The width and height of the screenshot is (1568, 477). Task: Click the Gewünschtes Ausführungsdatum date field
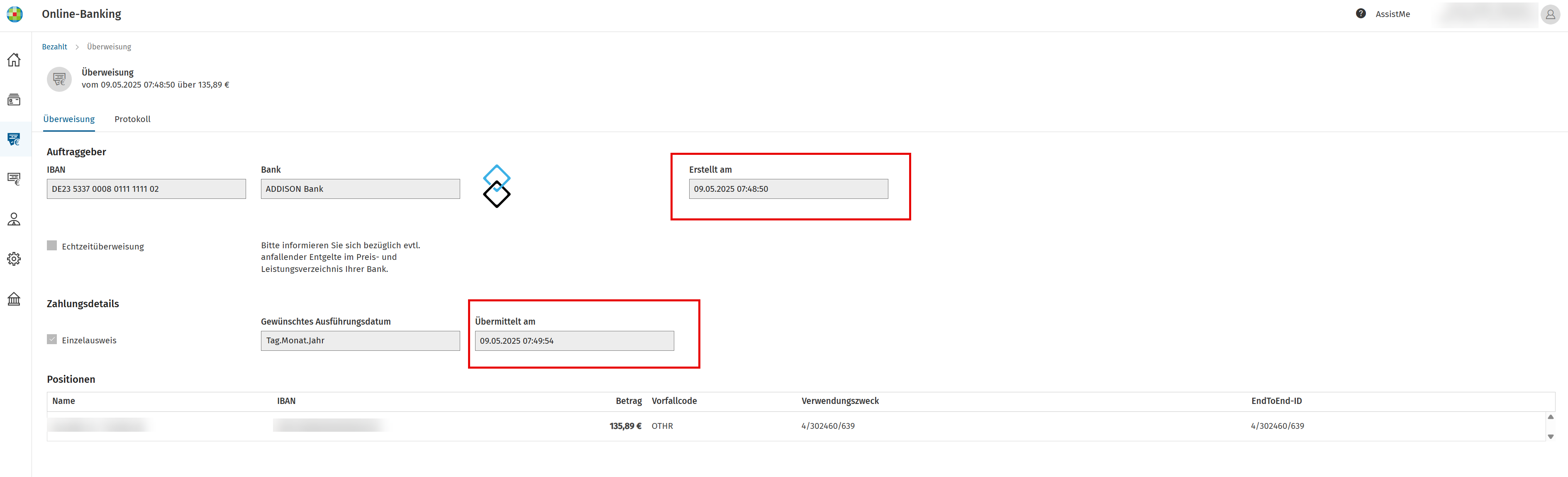[360, 340]
